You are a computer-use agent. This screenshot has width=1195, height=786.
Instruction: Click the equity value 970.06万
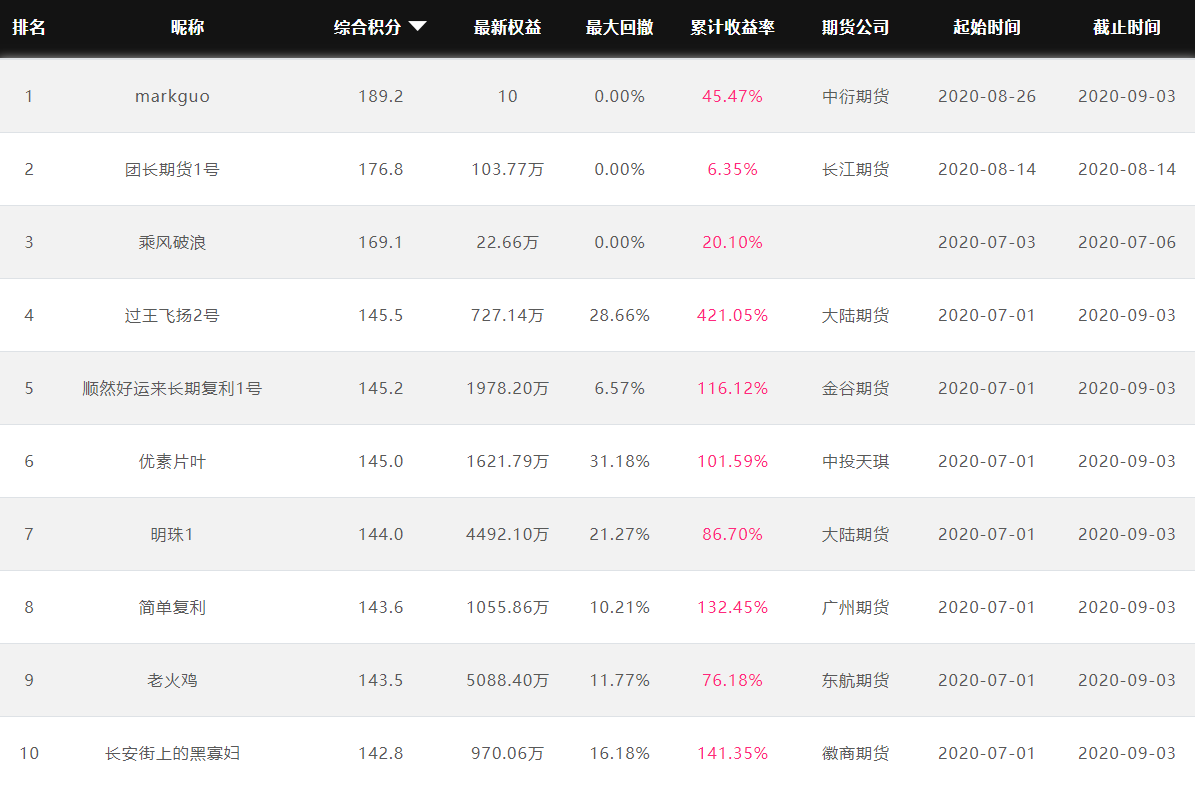click(508, 753)
